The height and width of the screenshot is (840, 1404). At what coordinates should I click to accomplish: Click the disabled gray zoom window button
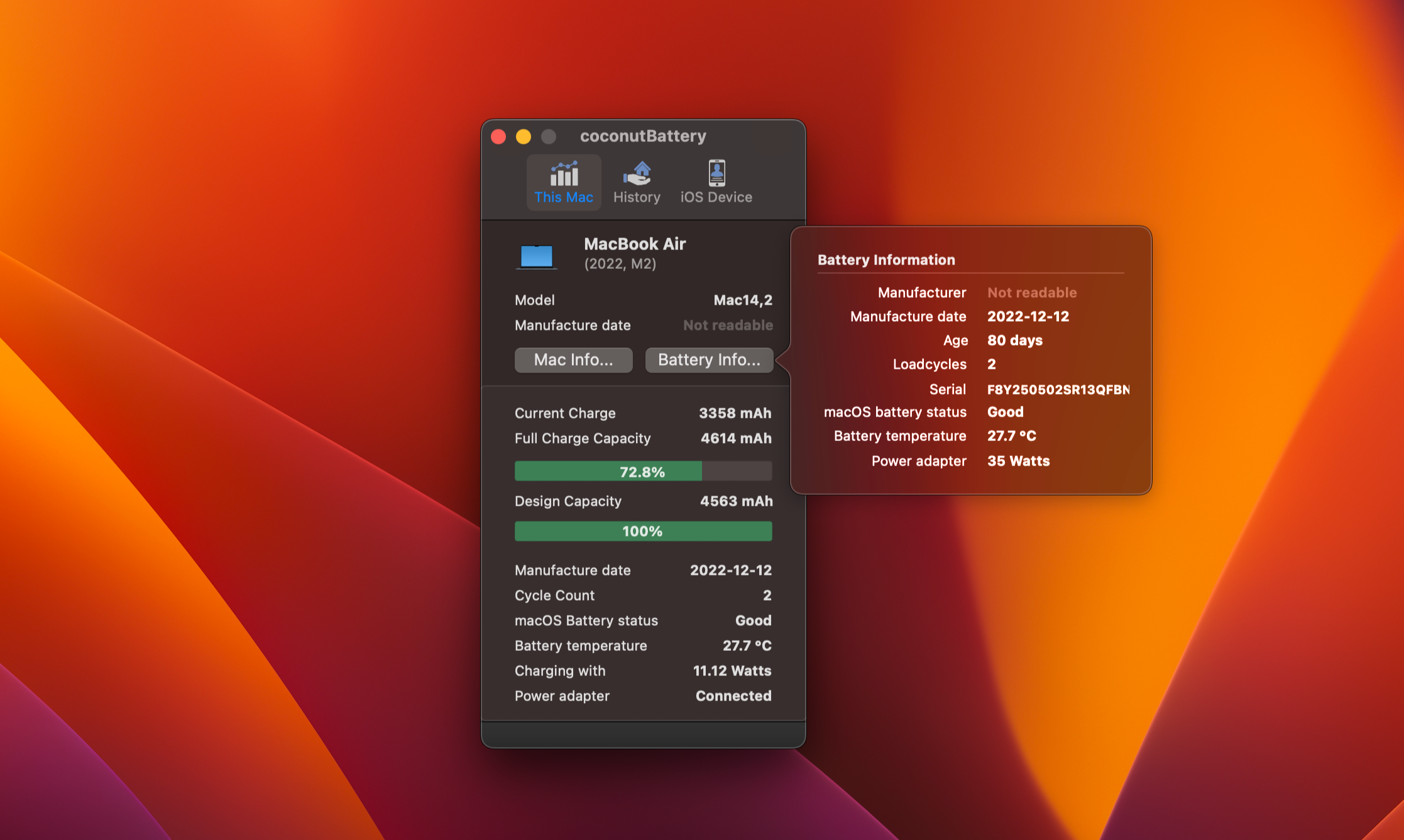(x=549, y=137)
